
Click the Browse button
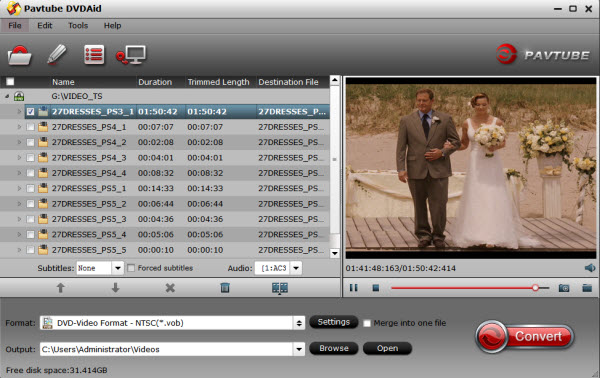pyautogui.click(x=334, y=348)
